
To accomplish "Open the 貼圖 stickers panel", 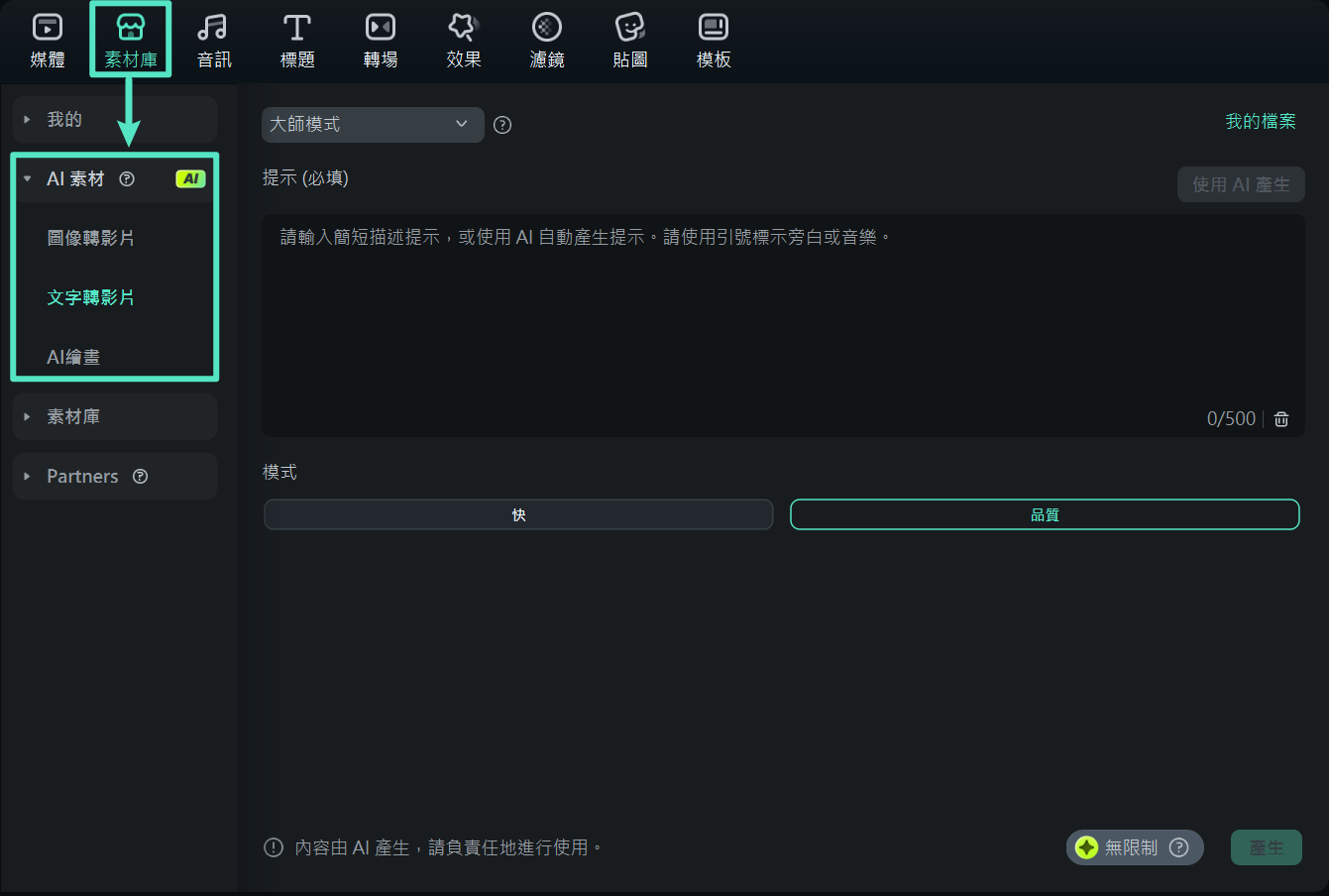I will point(629,40).
